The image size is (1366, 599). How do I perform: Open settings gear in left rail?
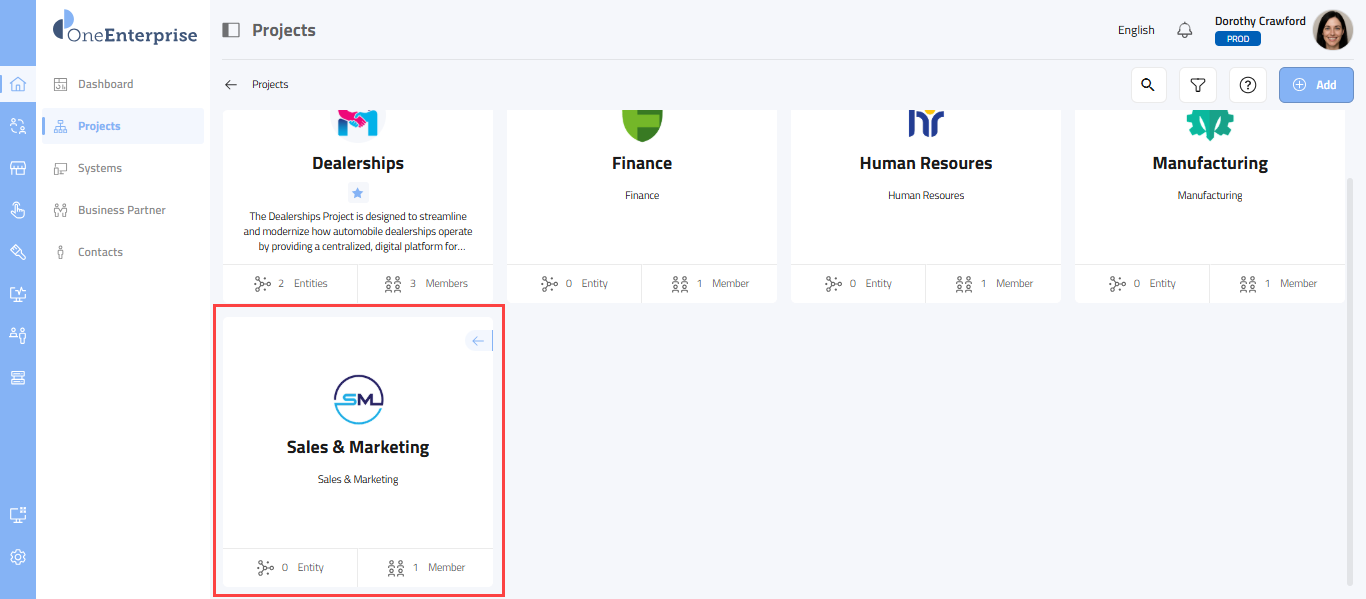click(17, 557)
